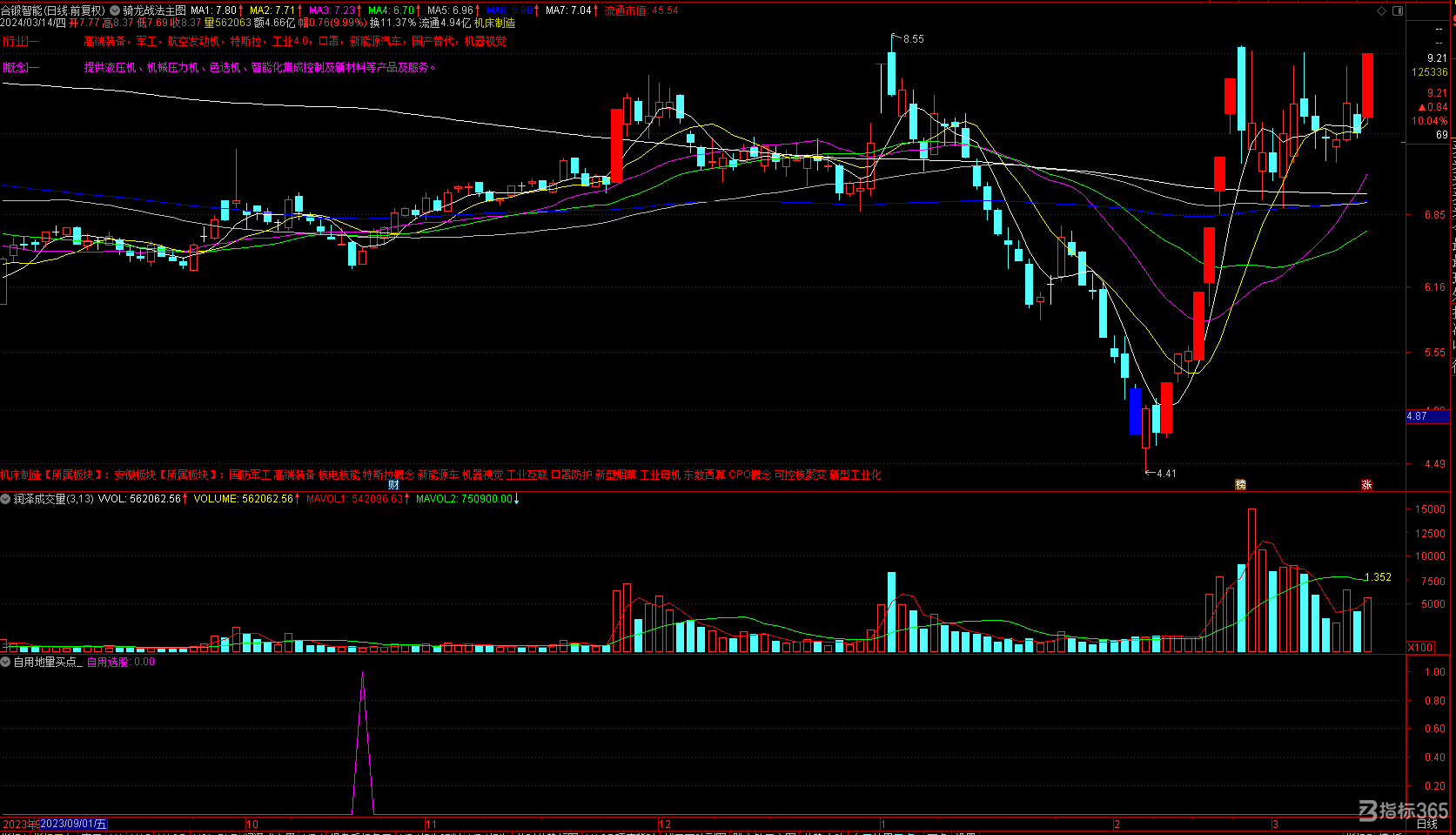The height and width of the screenshot is (835, 1456).
Task: Click the 2023/09/01/五 date label
Action: tap(74, 824)
